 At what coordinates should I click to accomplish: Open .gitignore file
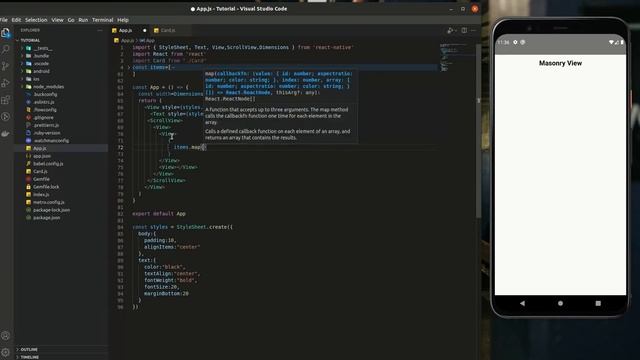[43, 118]
